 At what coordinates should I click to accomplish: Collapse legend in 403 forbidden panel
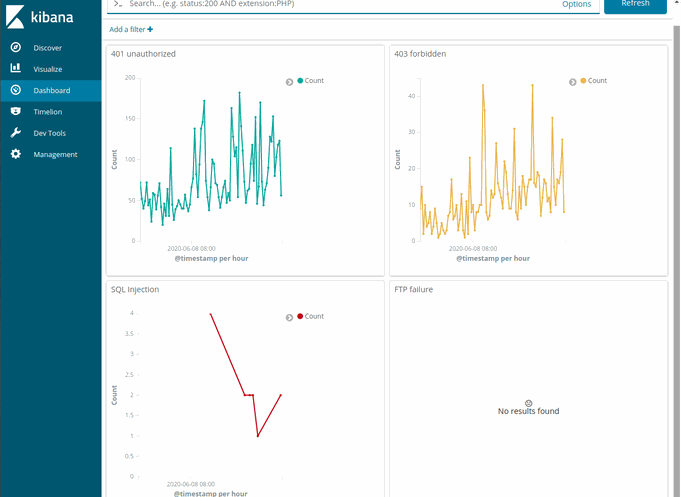click(x=572, y=82)
